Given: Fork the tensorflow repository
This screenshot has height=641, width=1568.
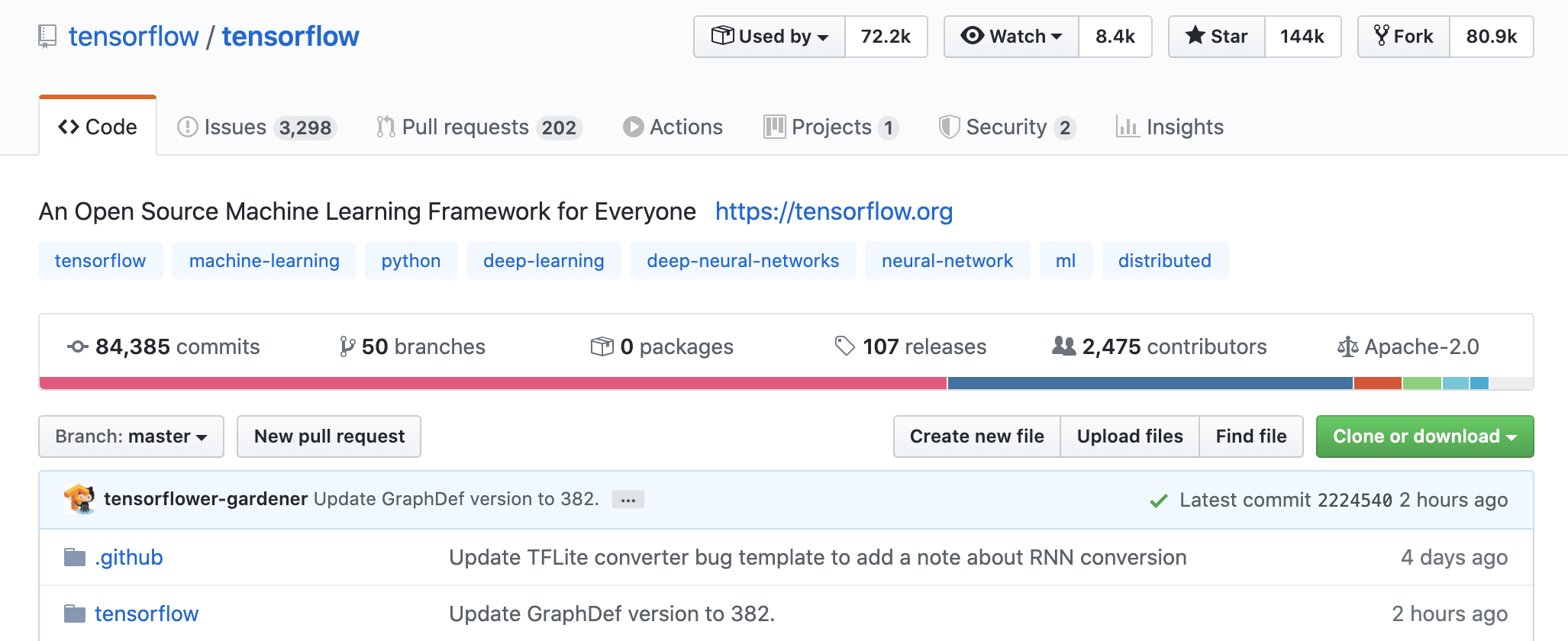Looking at the screenshot, I should [x=1403, y=37].
